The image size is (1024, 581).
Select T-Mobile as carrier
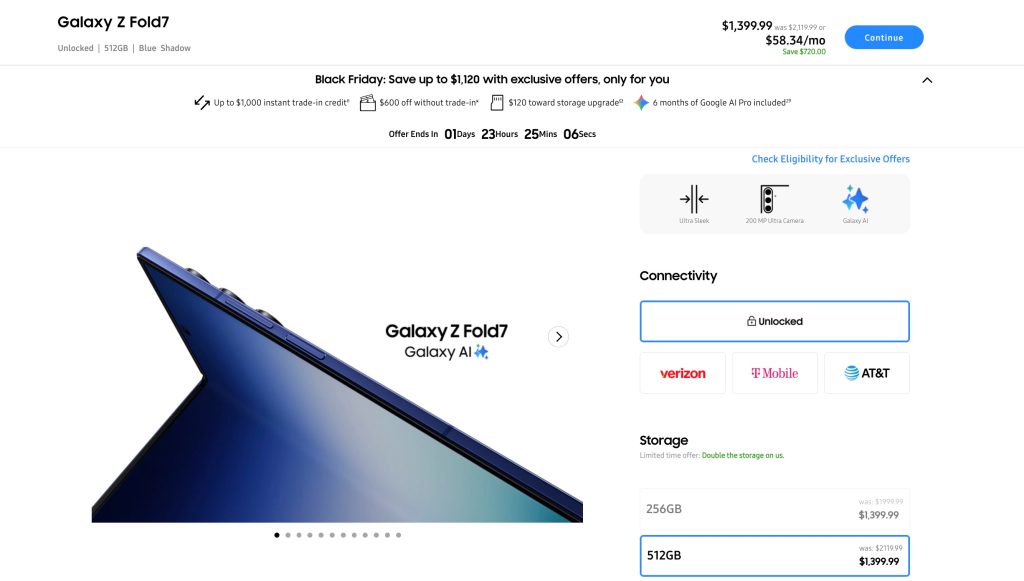(x=775, y=373)
